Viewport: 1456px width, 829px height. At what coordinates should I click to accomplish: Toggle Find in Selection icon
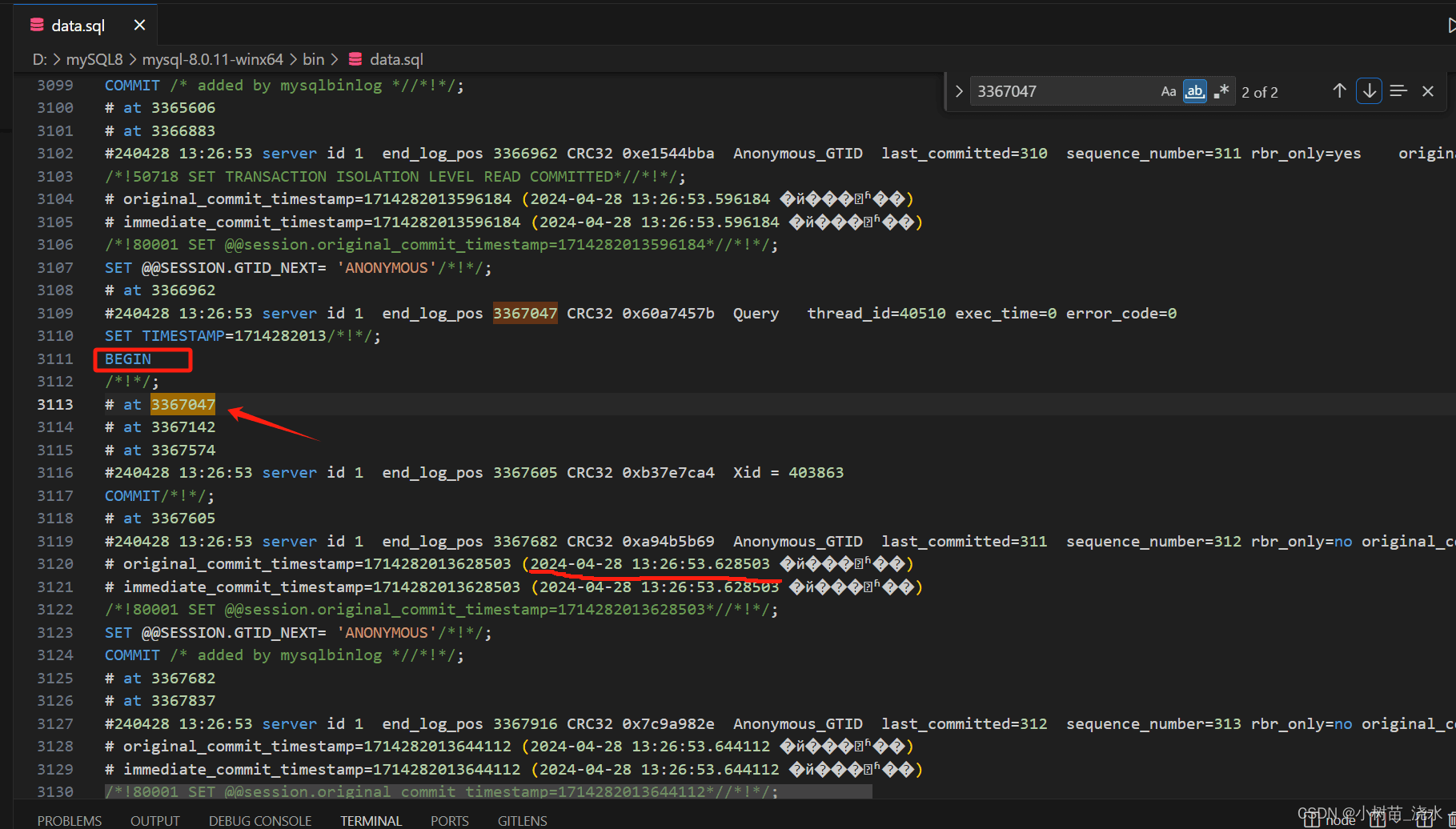(1398, 91)
